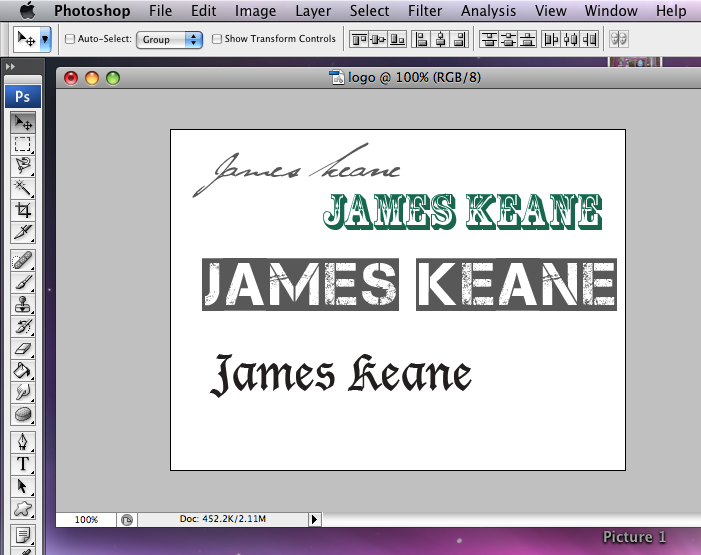This screenshot has width=701, height=555.
Task: Open the View menu
Action: (551, 10)
